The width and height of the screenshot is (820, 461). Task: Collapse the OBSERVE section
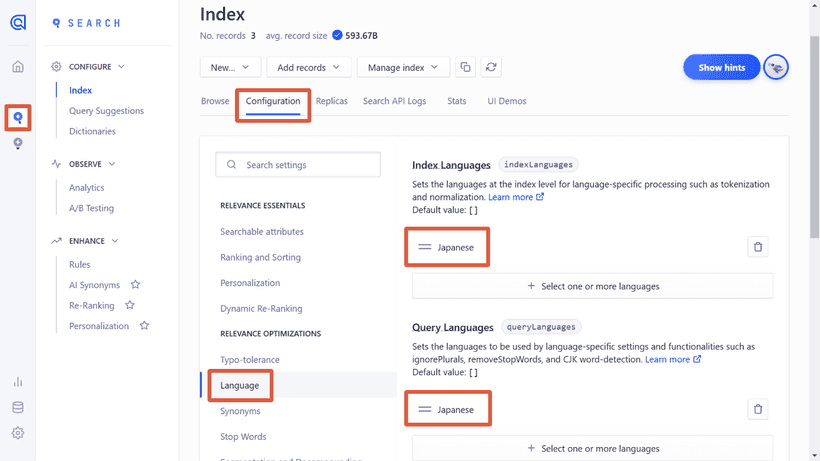[112, 164]
